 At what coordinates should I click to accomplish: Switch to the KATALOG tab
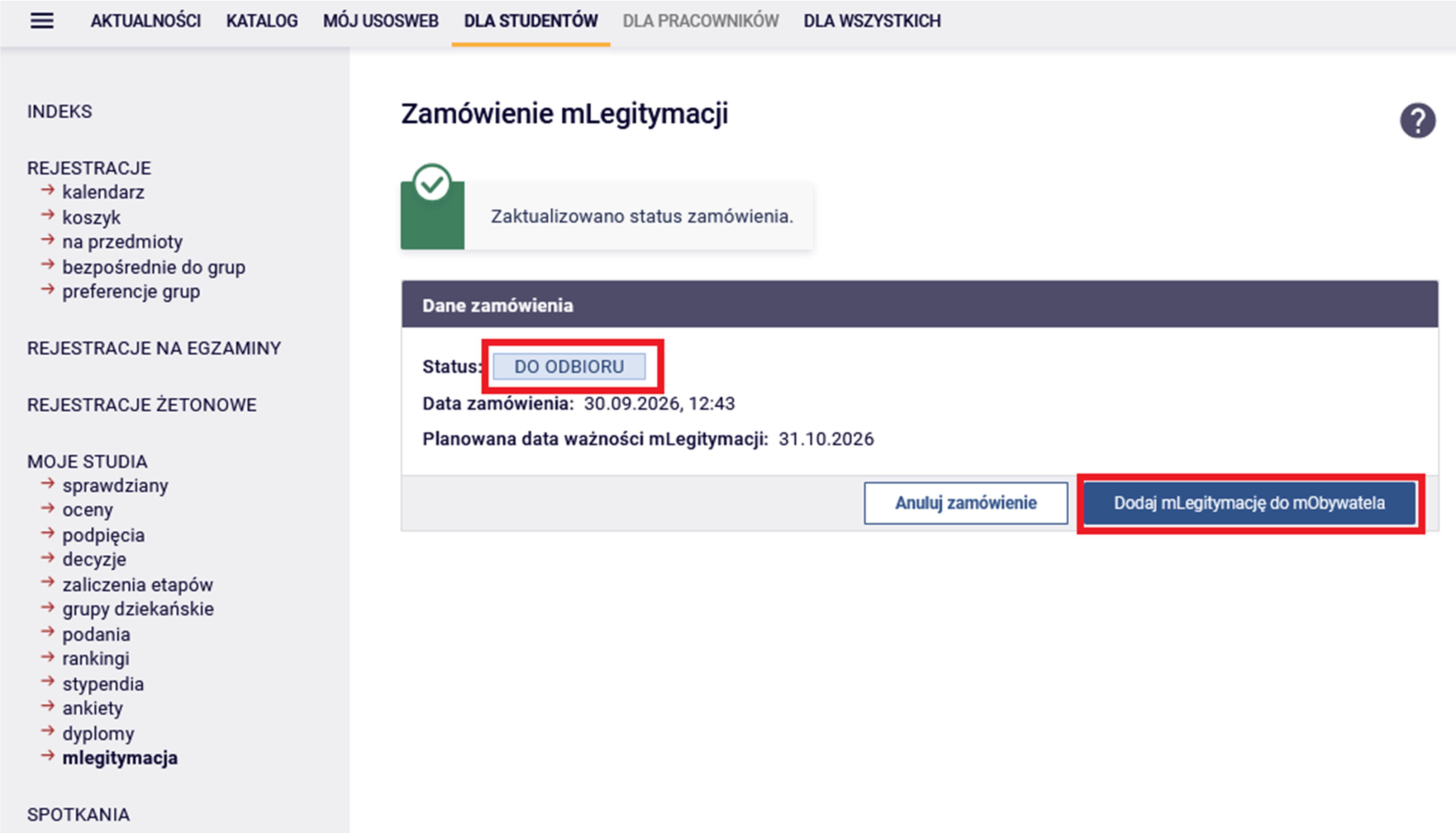tap(262, 21)
